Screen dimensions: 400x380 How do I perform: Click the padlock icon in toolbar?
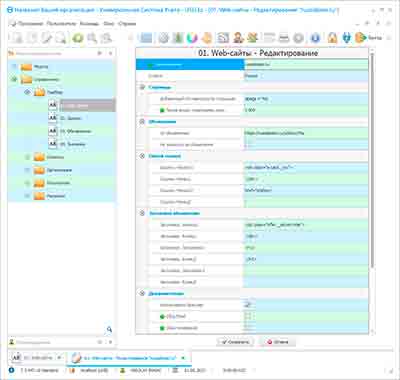[332, 38]
